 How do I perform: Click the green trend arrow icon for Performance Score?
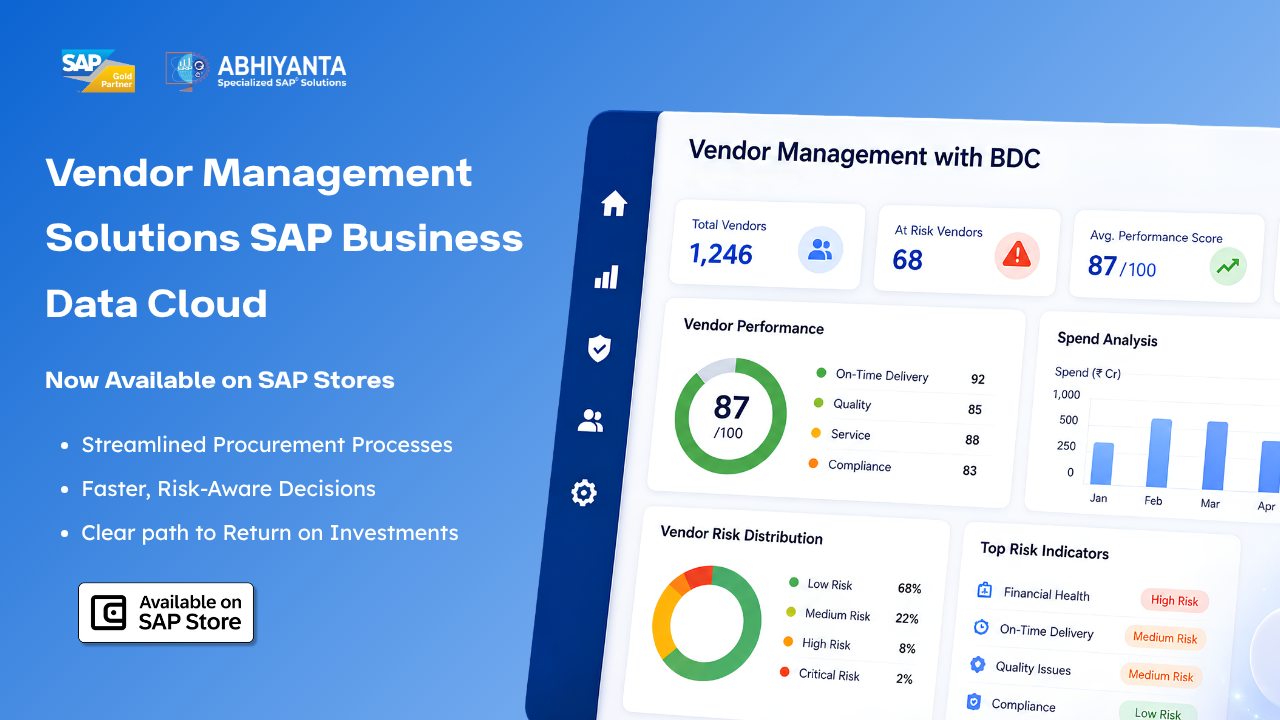tap(1228, 266)
